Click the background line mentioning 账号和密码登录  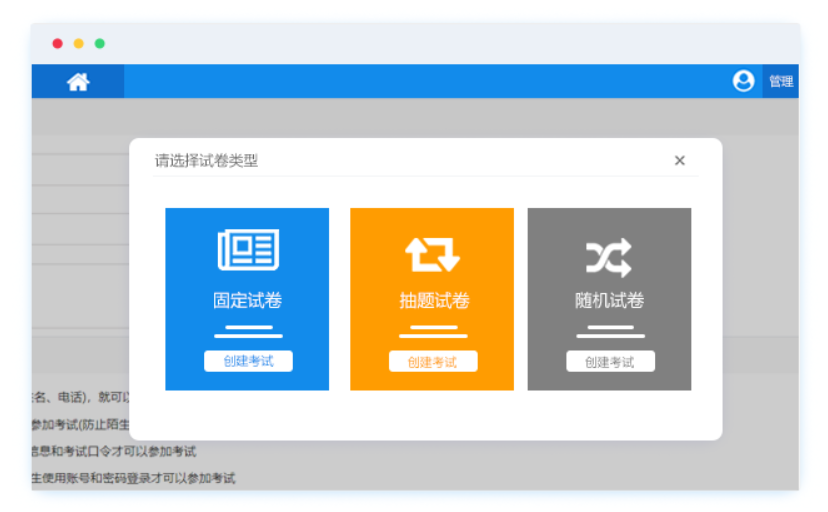(x=133, y=478)
